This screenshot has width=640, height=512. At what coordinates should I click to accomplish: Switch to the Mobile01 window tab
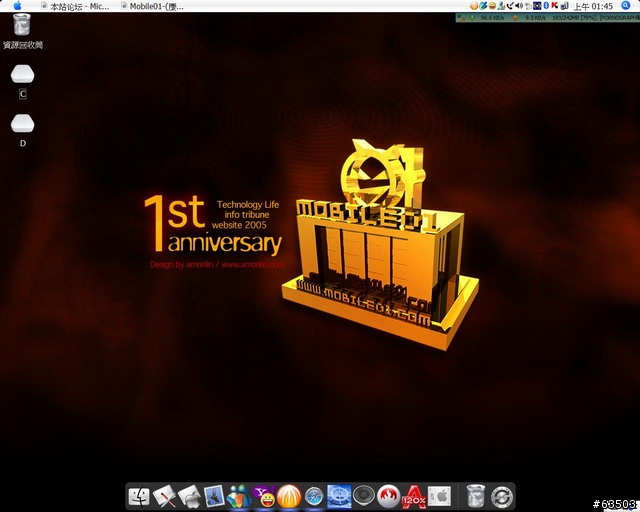(152, 6)
